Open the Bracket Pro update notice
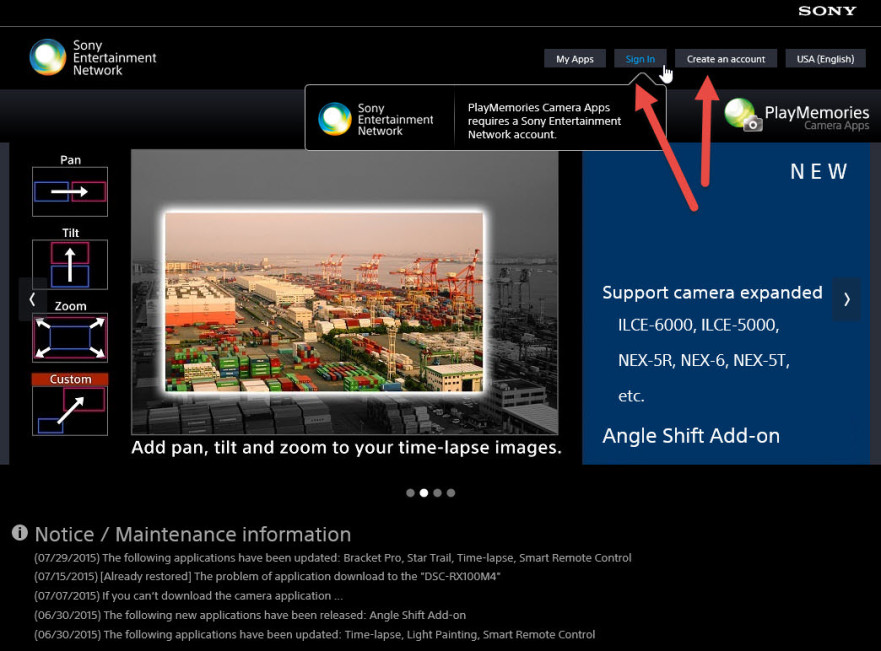This screenshot has height=651, width=881. pos(330,558)
